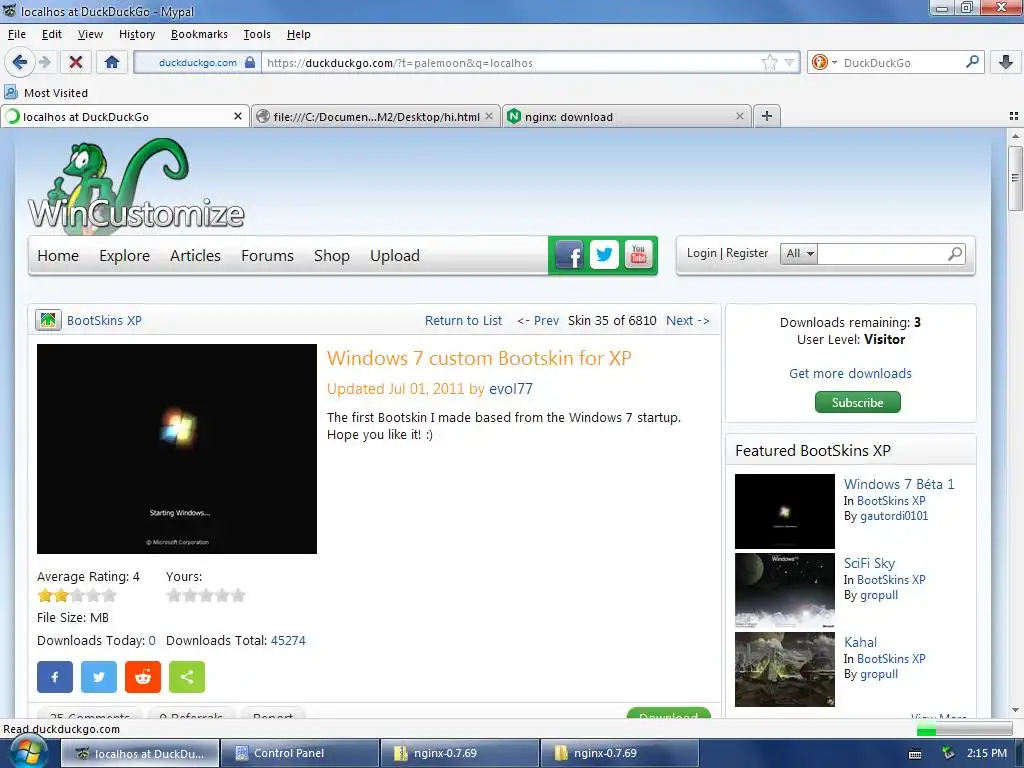Viewport: 1024px width, 768px height.
Task: Click the padlock site identity icon
Action: (x=250, y=63)
